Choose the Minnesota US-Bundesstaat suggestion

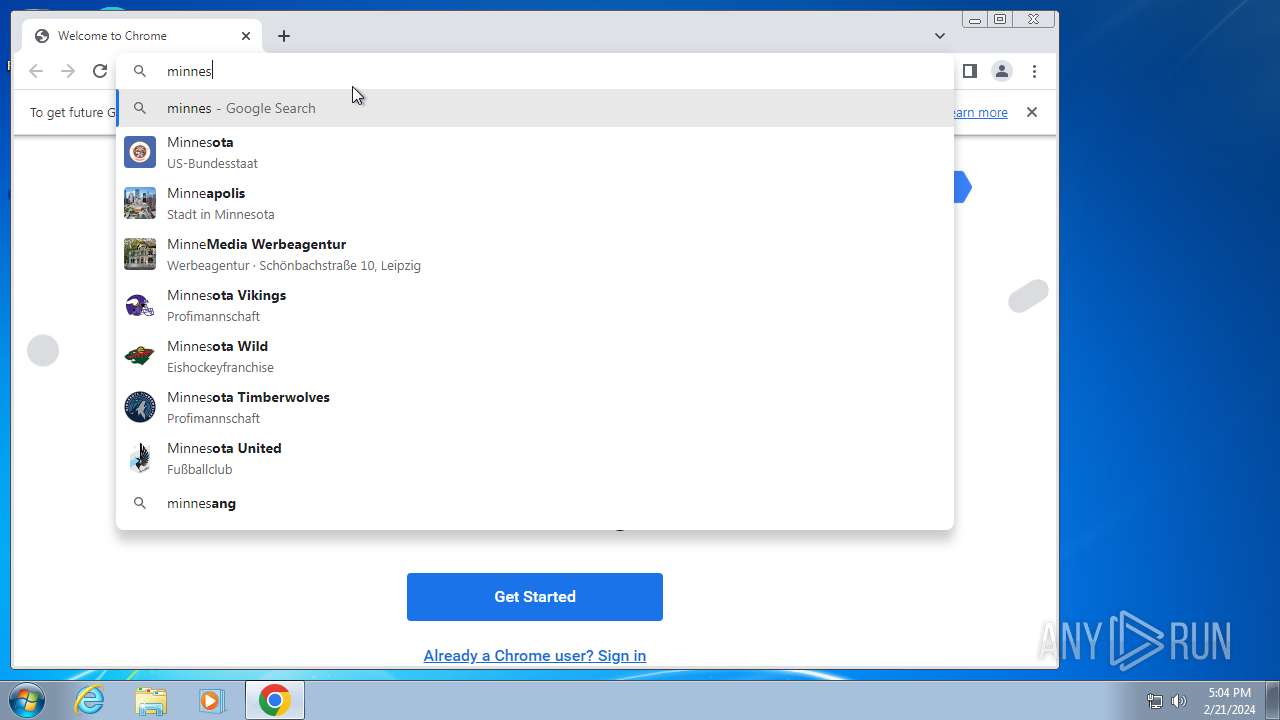click(x=535, y=152)
